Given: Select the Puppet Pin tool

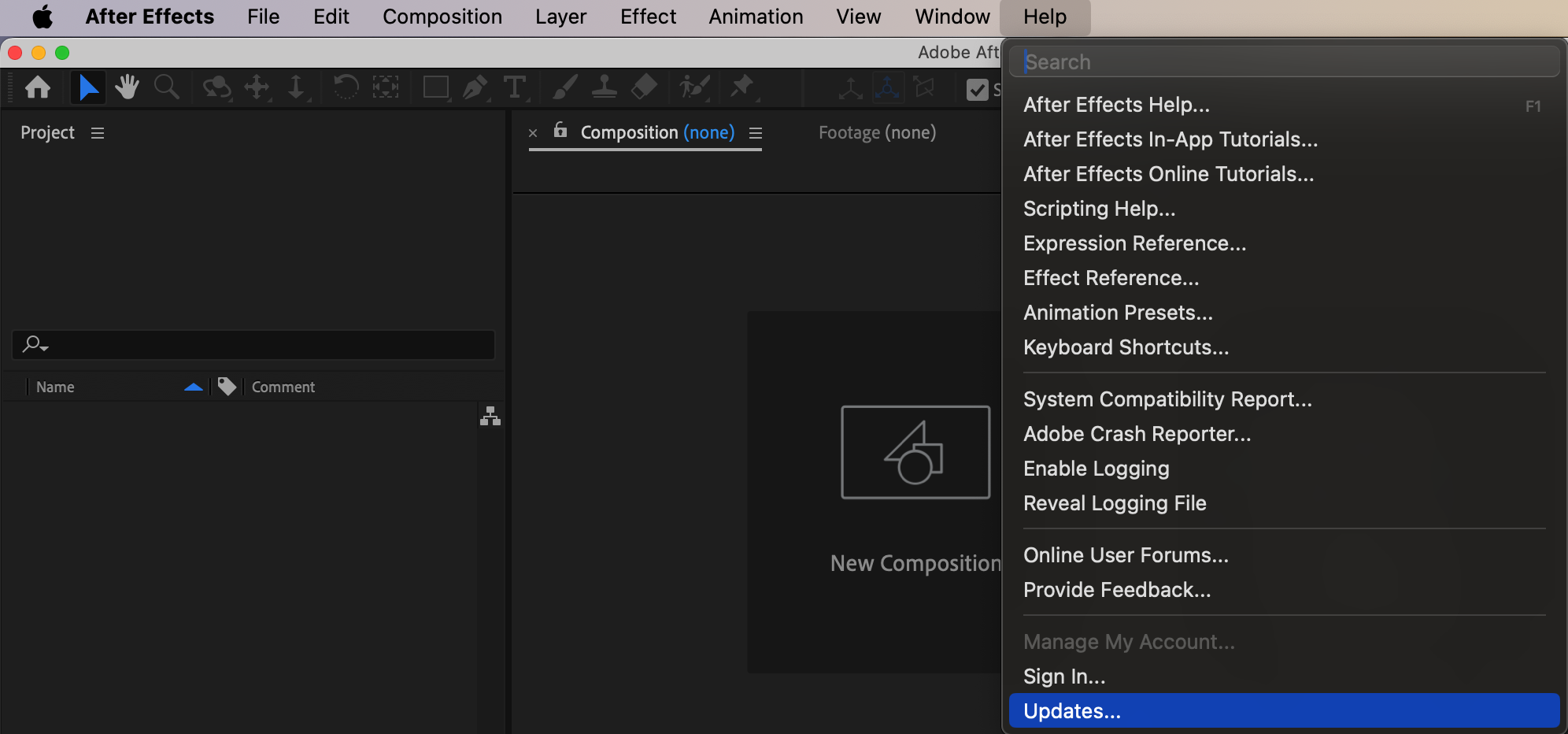Looking at the screenshot, I should [x=741, y=87].
